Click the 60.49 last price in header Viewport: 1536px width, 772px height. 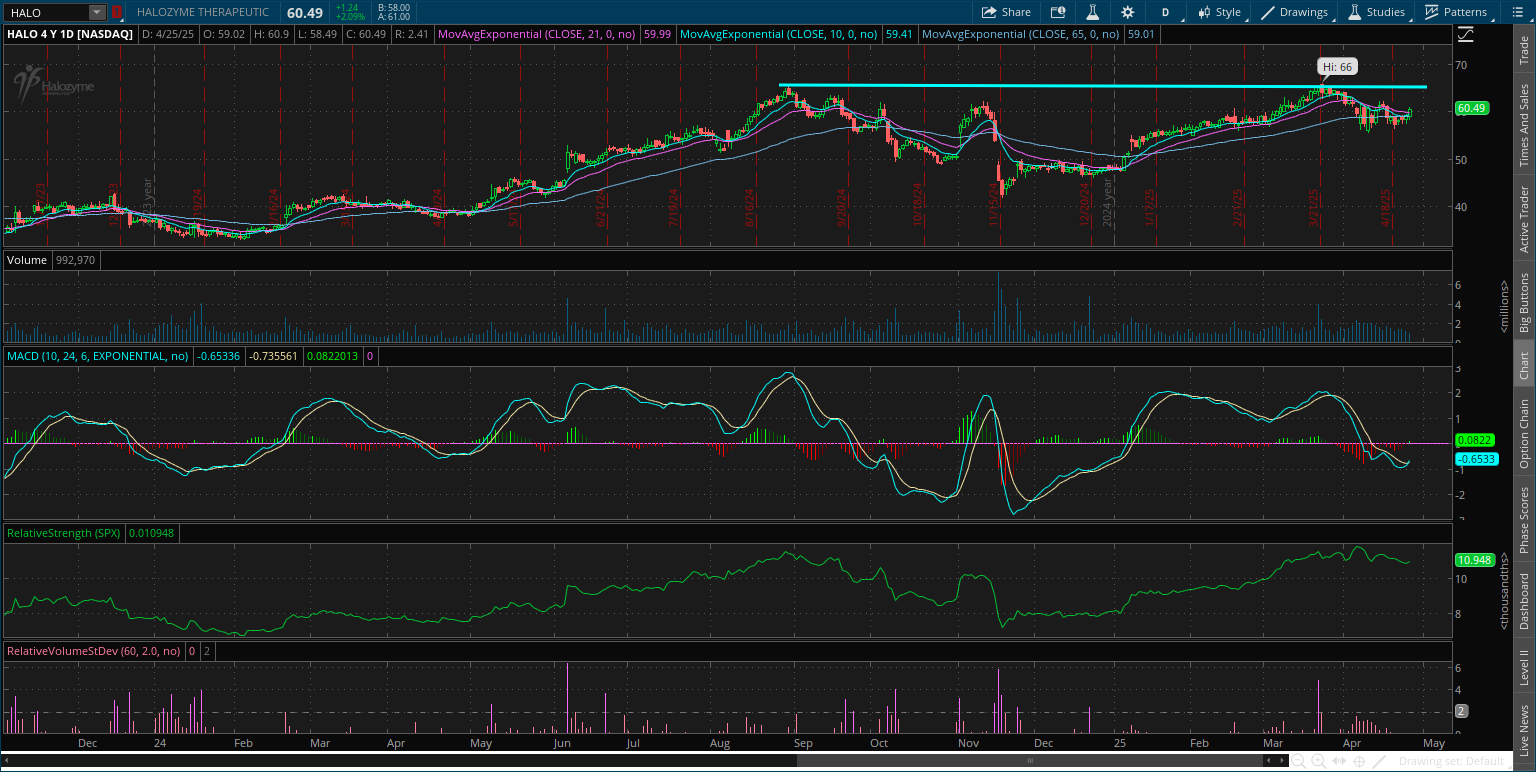tap(304, 12)
